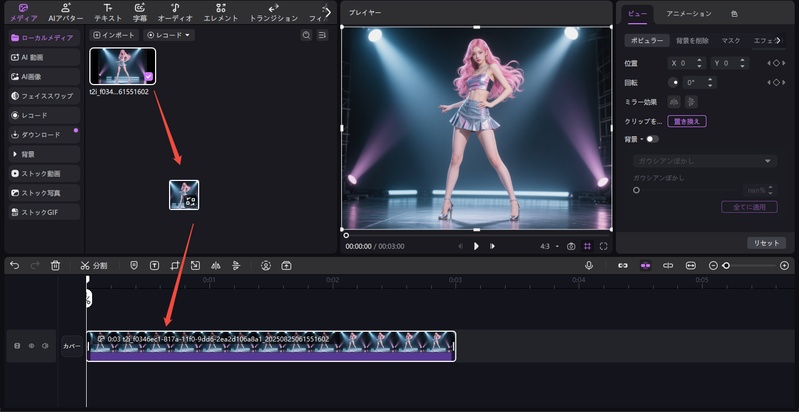Undo the last action

14,265
